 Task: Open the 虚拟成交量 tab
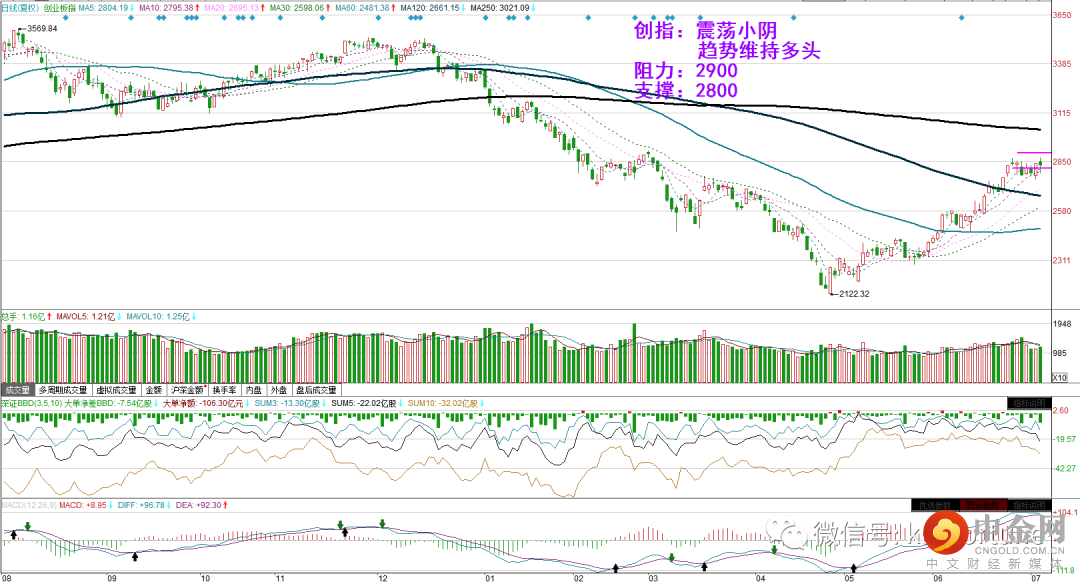[x=116, y=390]
